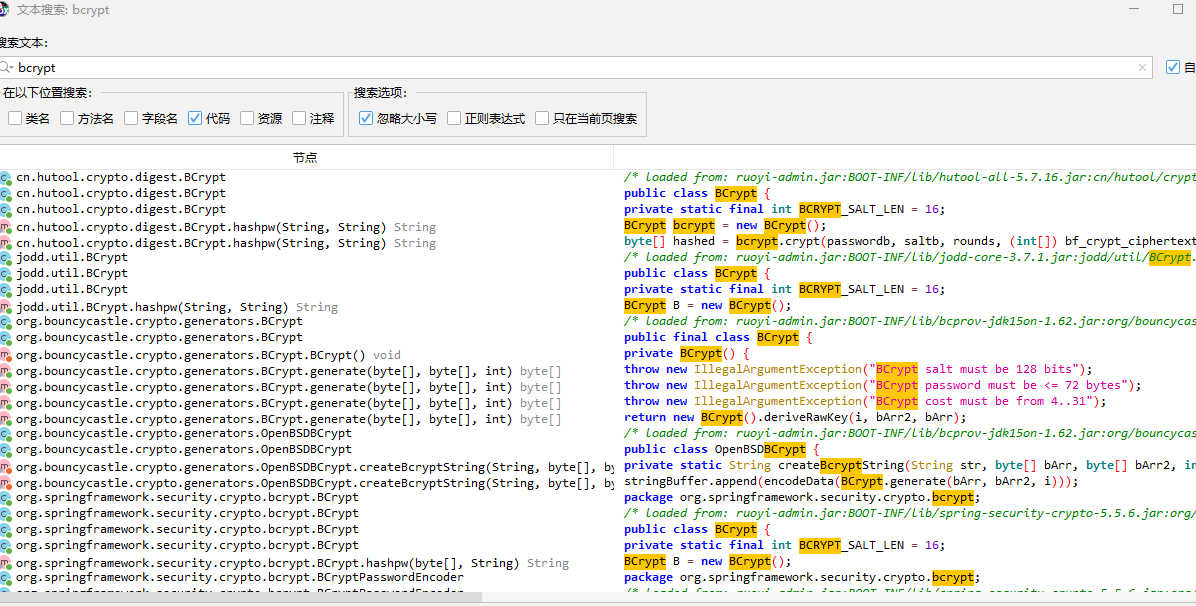Screen dimensions: 1196x606
Task: Select code line 'public final class BCrypt {'
Action: 719,337
